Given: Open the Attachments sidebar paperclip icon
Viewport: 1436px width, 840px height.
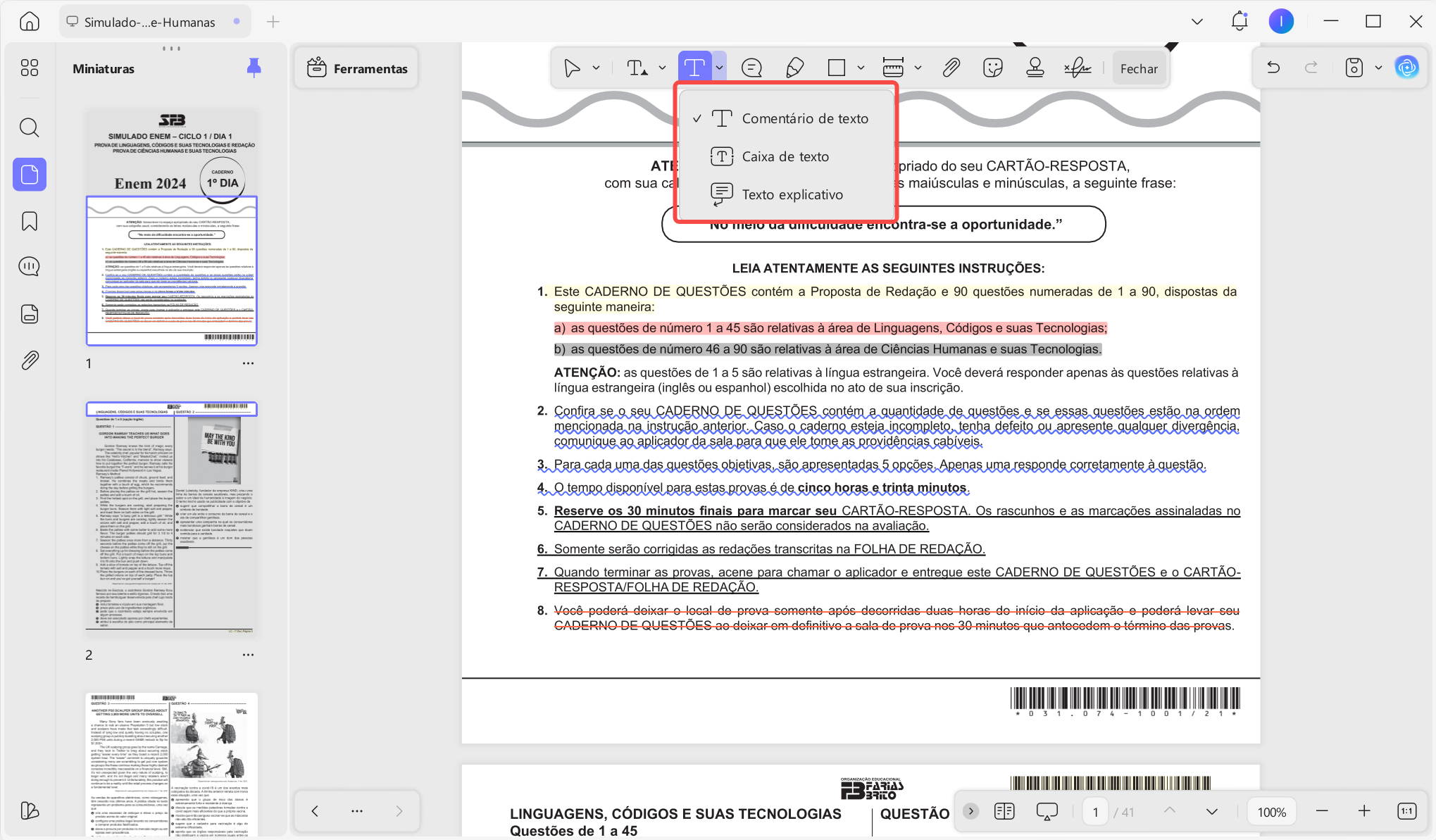Looking at the screenshot, I should tap(30, 361).
